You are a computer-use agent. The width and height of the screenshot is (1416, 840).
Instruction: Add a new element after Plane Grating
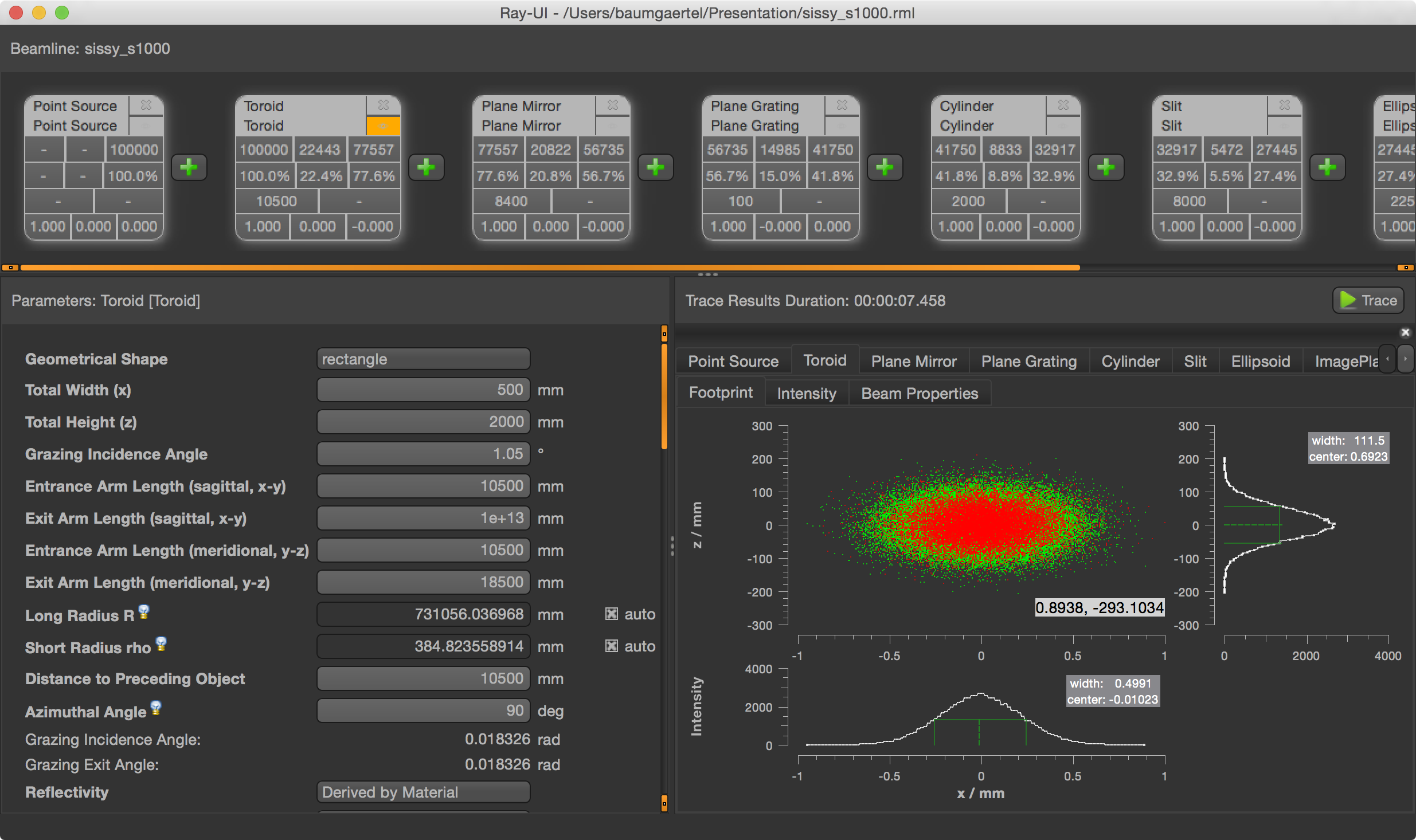click(885, 167)
